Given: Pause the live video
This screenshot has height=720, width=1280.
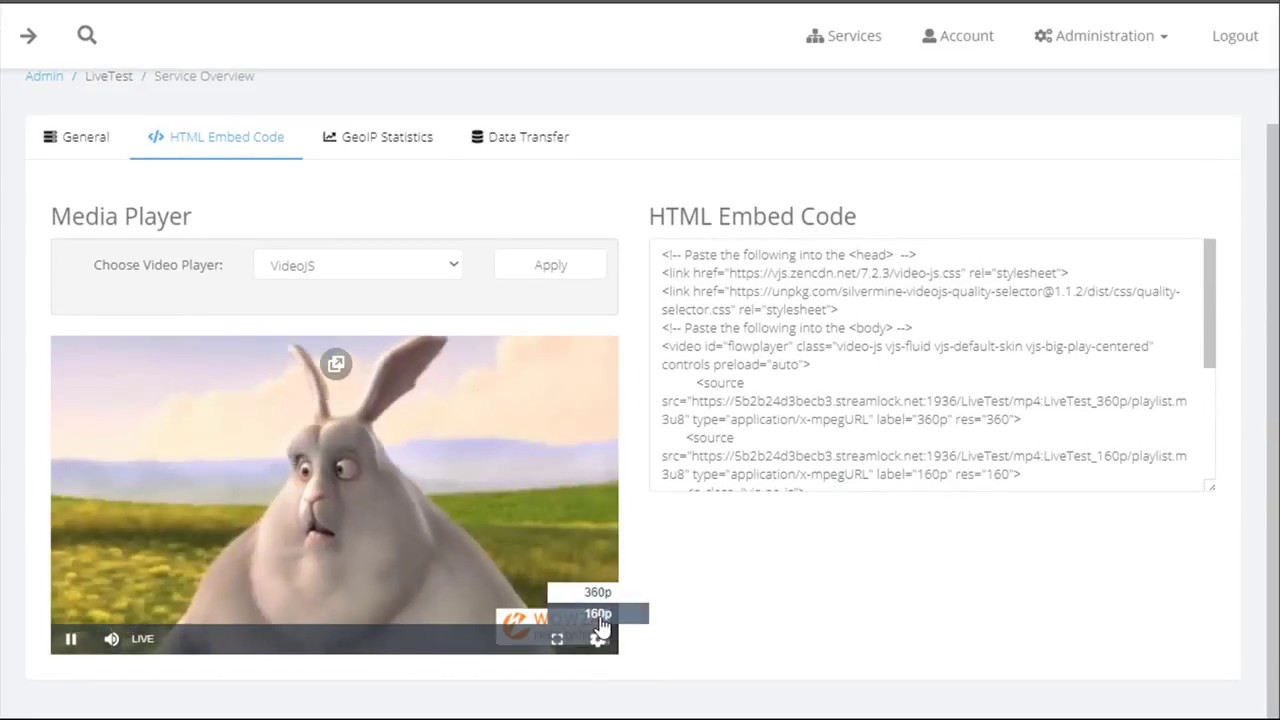Looking at the screenshot, I should 71,639.
